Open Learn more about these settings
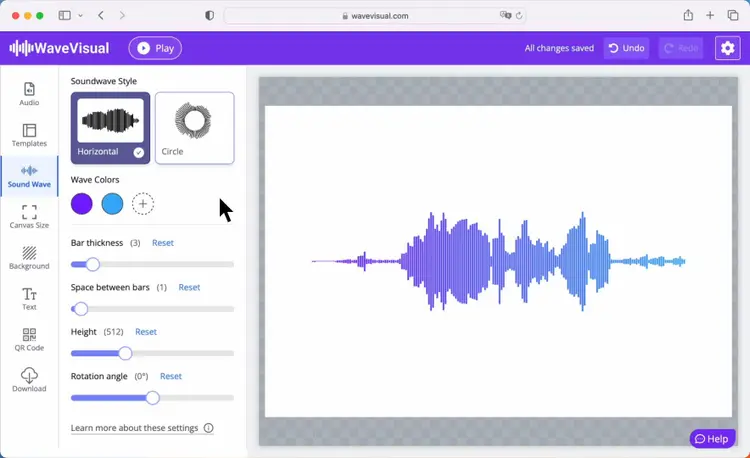The width and height of the screenshot is (750, 458). (x=134, y=428)
